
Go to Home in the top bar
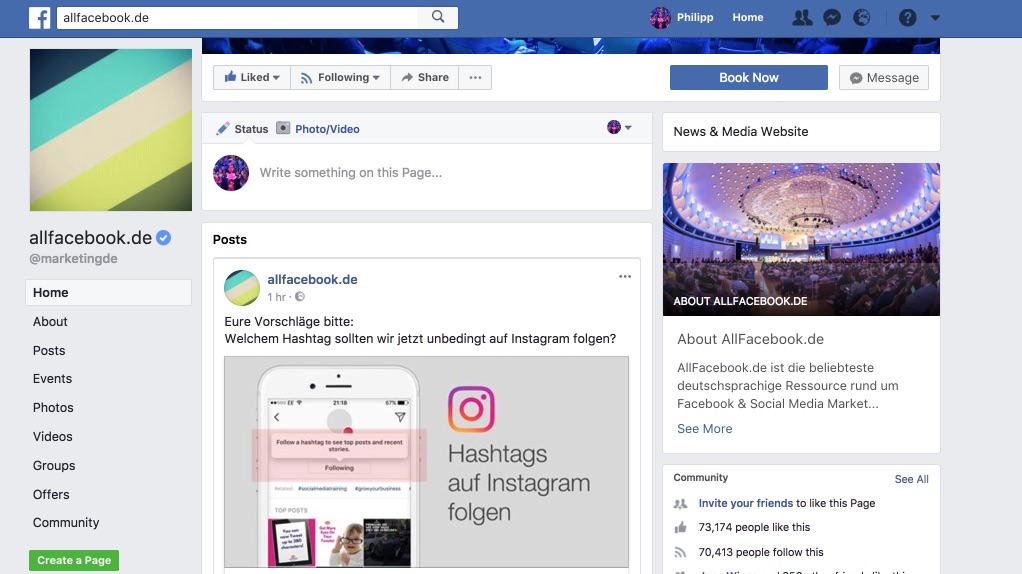pyautogui.click(x=748, y=18)
